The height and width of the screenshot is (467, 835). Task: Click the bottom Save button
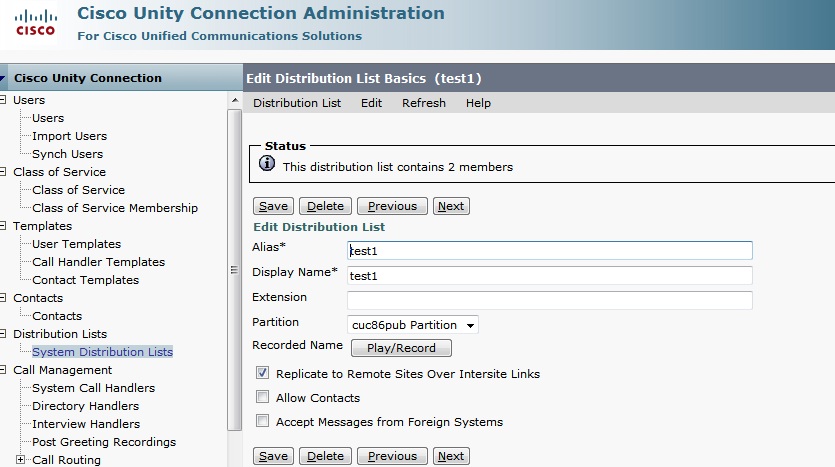(273, 456)
